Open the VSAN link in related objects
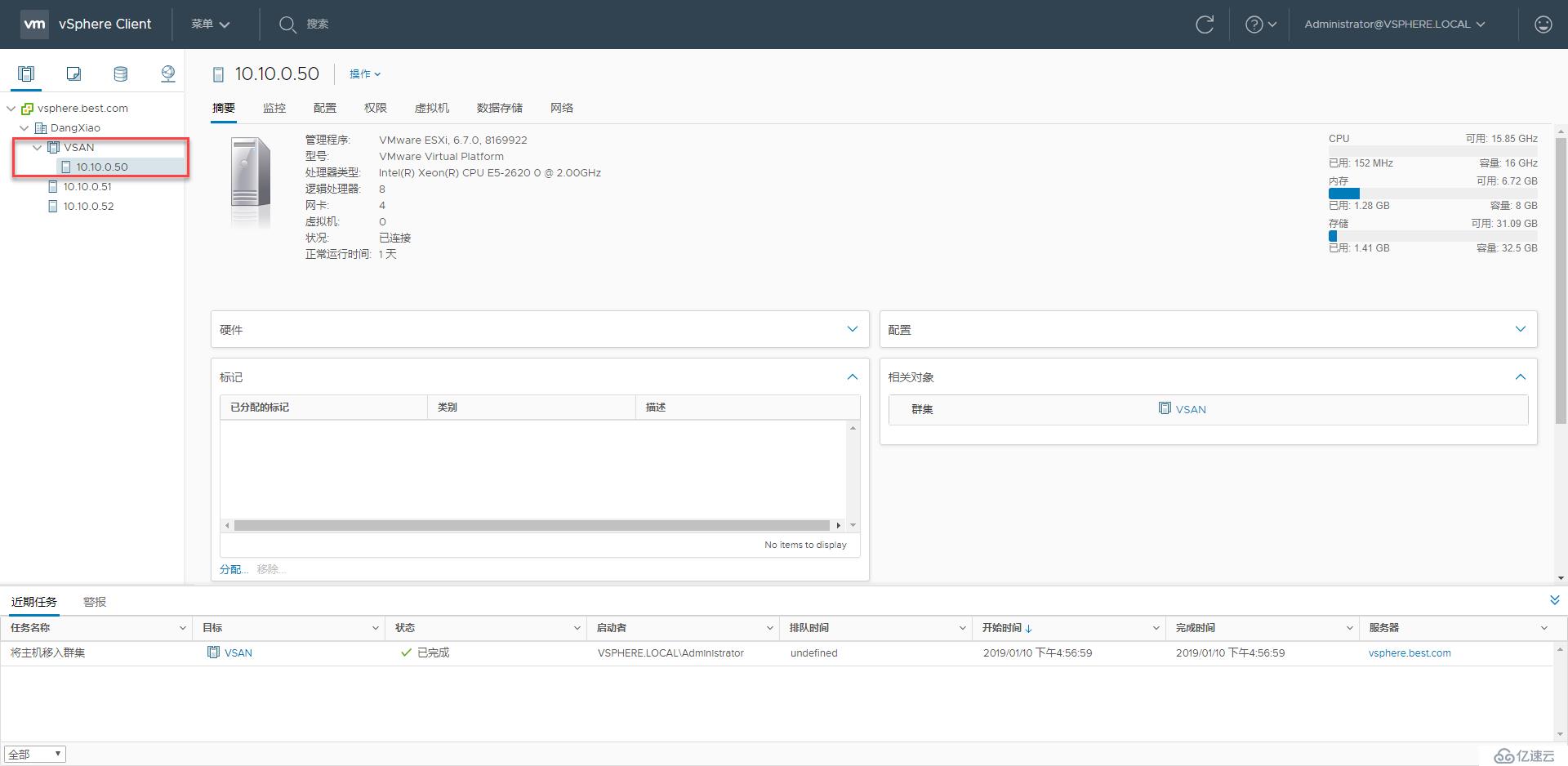The image size is (1568, 766). [1191, 409]
